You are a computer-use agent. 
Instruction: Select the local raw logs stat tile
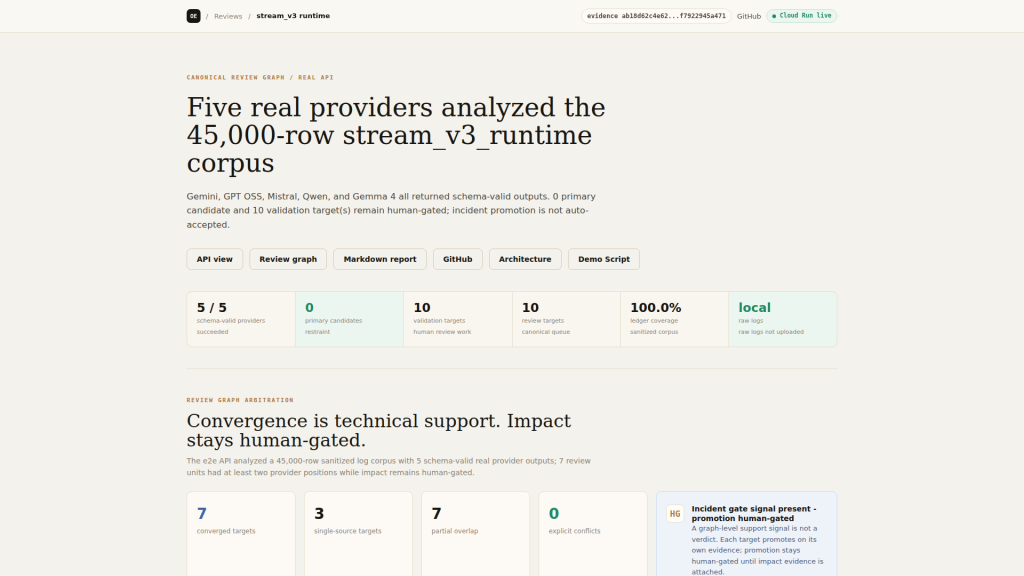(783, 319)
